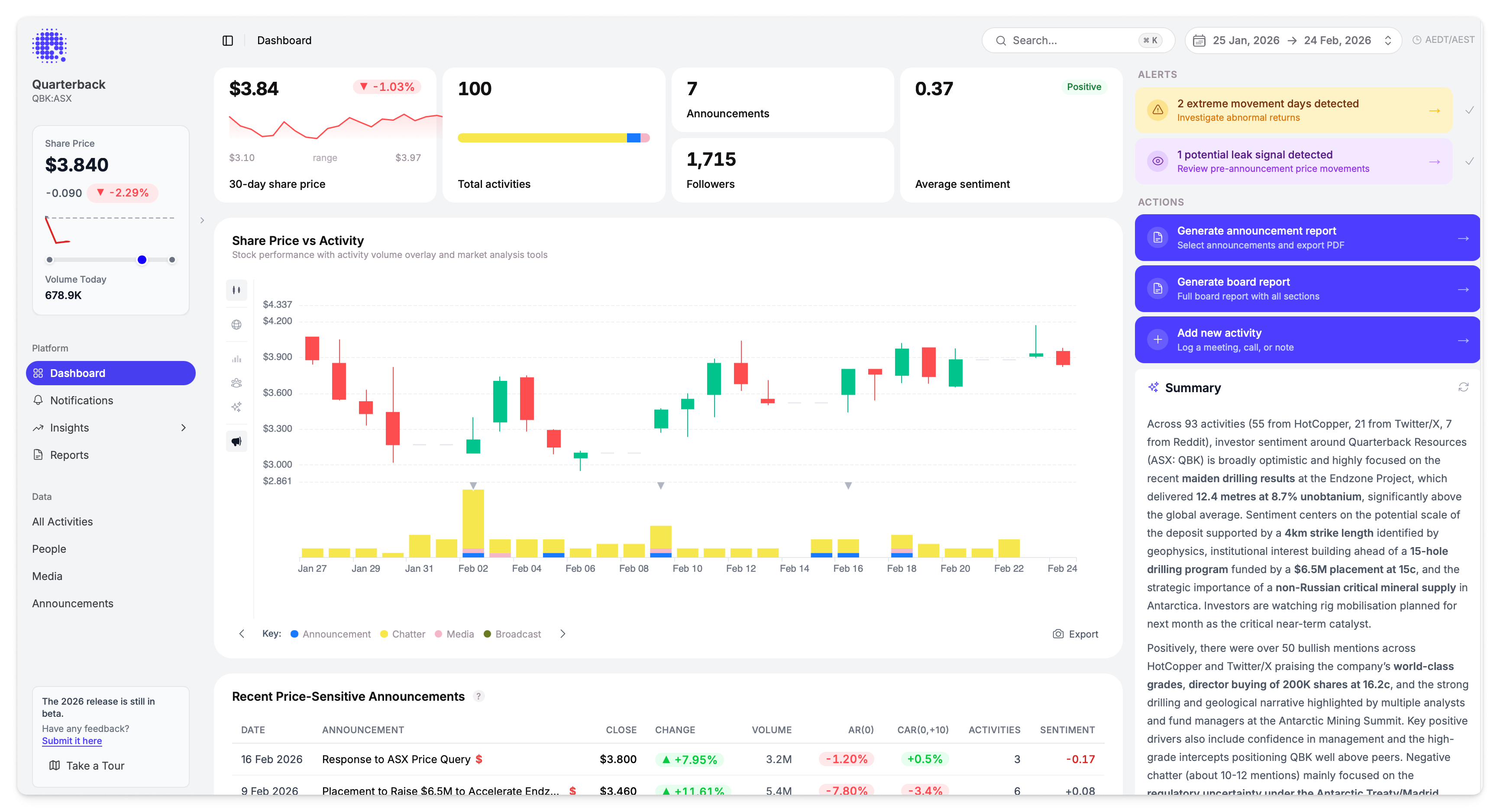Open the Submit it here feedback link
The height and width of the screenshot is (812, 1500).
point(71,741)
